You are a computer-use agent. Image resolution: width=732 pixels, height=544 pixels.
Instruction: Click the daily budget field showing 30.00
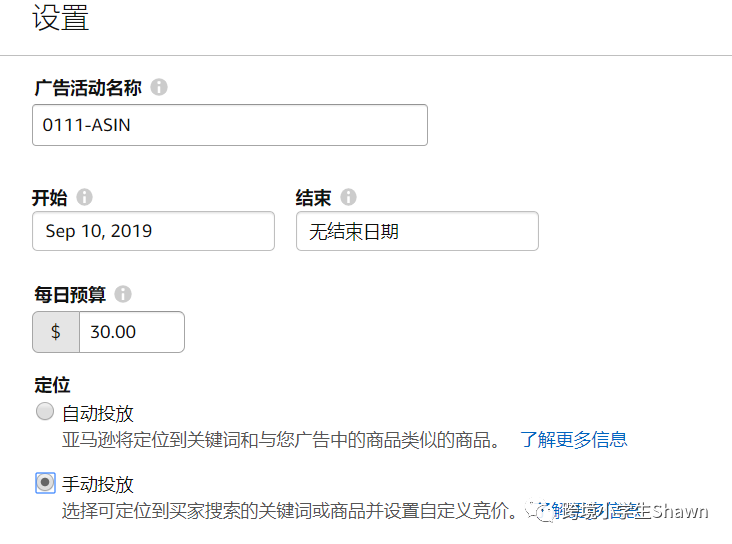(x=131, y=332)
